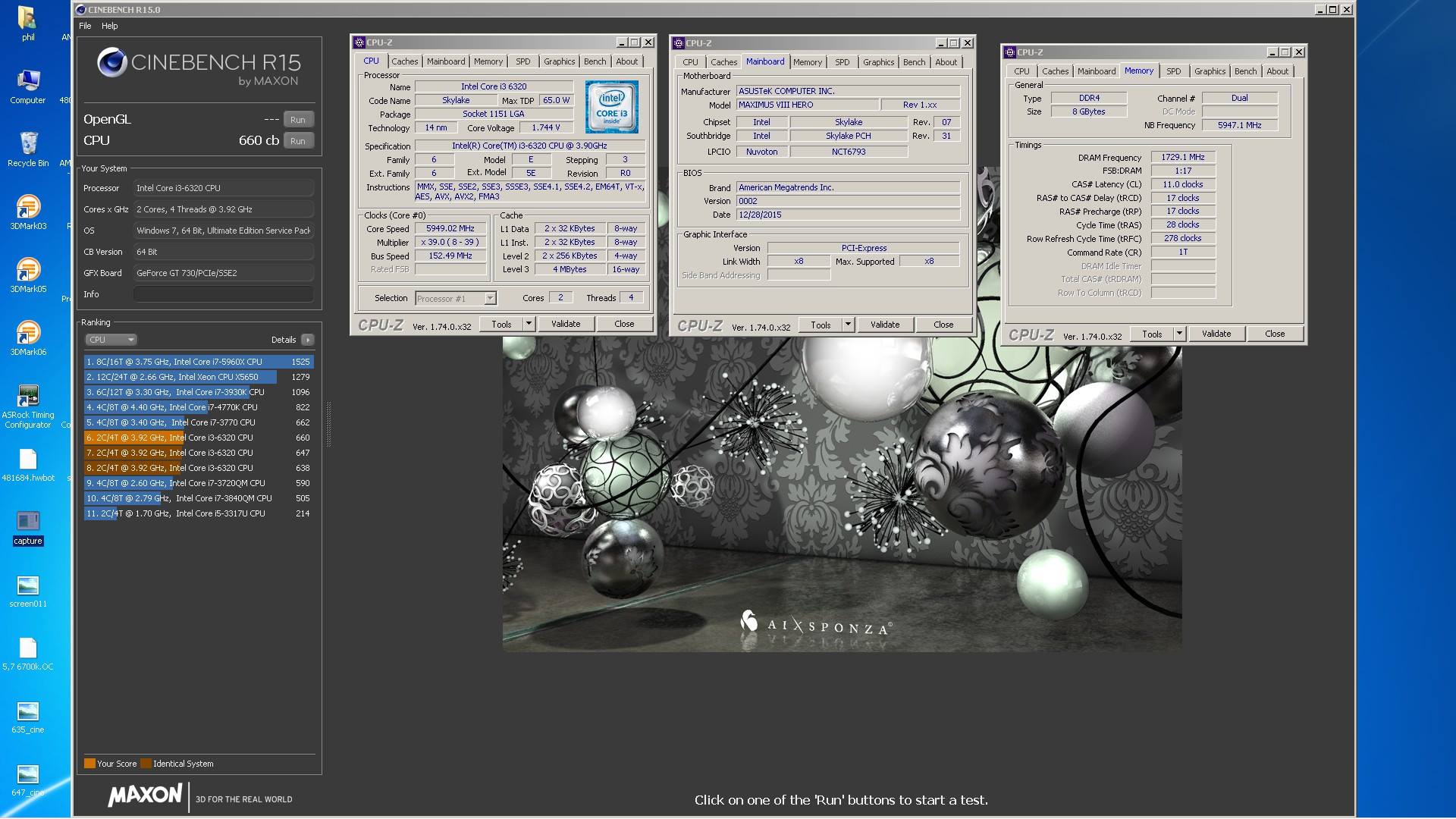Screen dimensions: 1456x819
Task: Click the CPU-Z Validate button right window
Action: click(1215, 333)
